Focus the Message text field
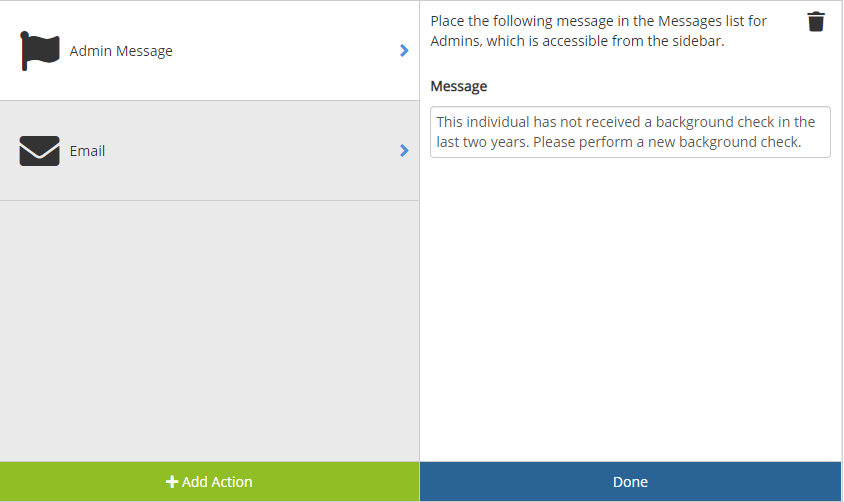844x502 pixels. (x=630, y=132)
